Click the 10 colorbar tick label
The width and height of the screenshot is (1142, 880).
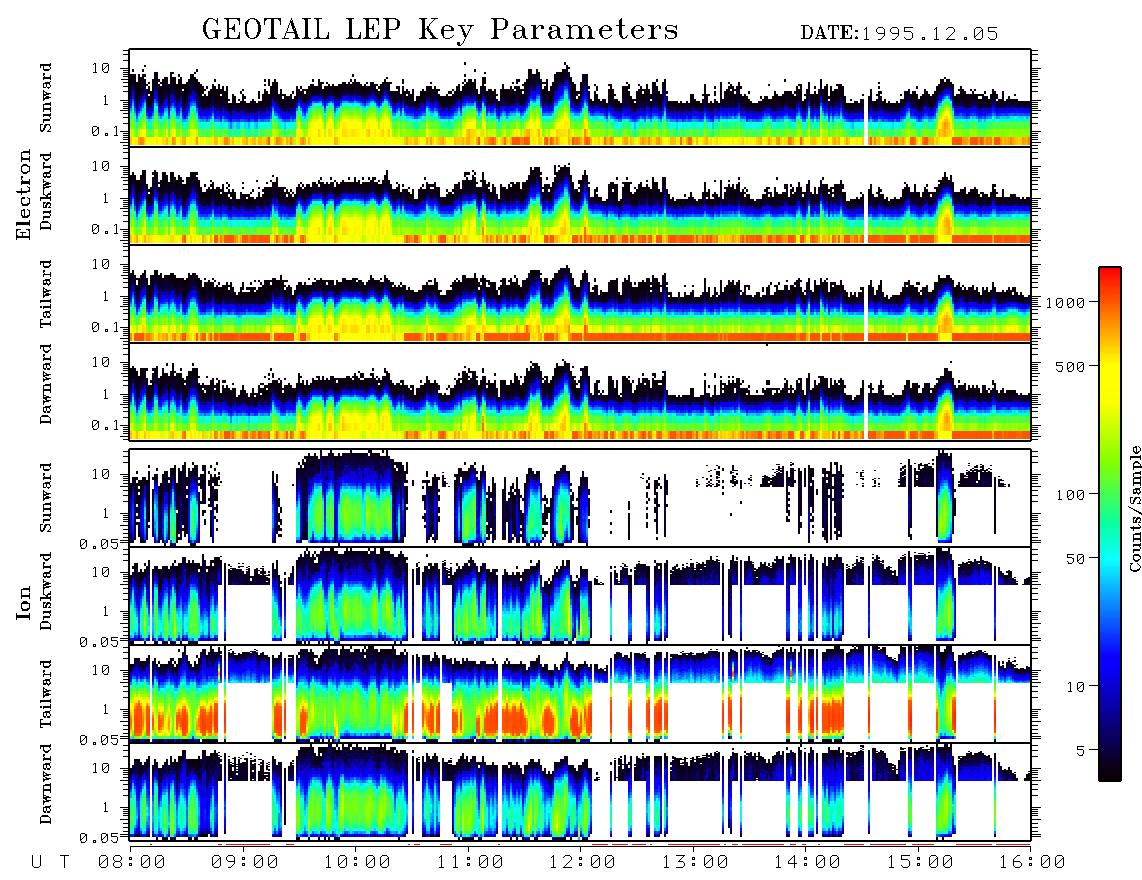1075,686
